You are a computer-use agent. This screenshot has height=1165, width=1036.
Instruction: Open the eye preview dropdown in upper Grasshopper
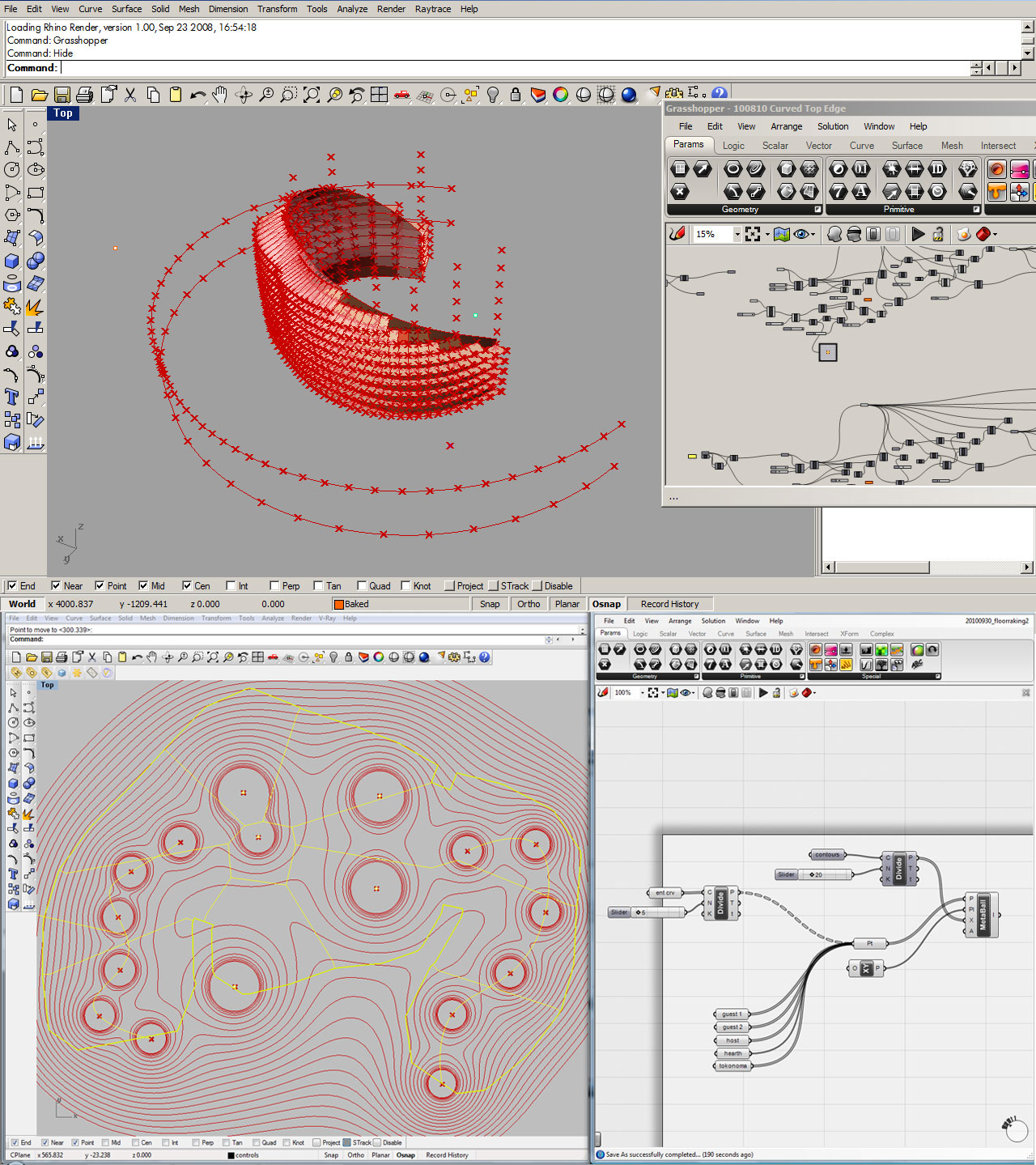(x=814, y=235)
